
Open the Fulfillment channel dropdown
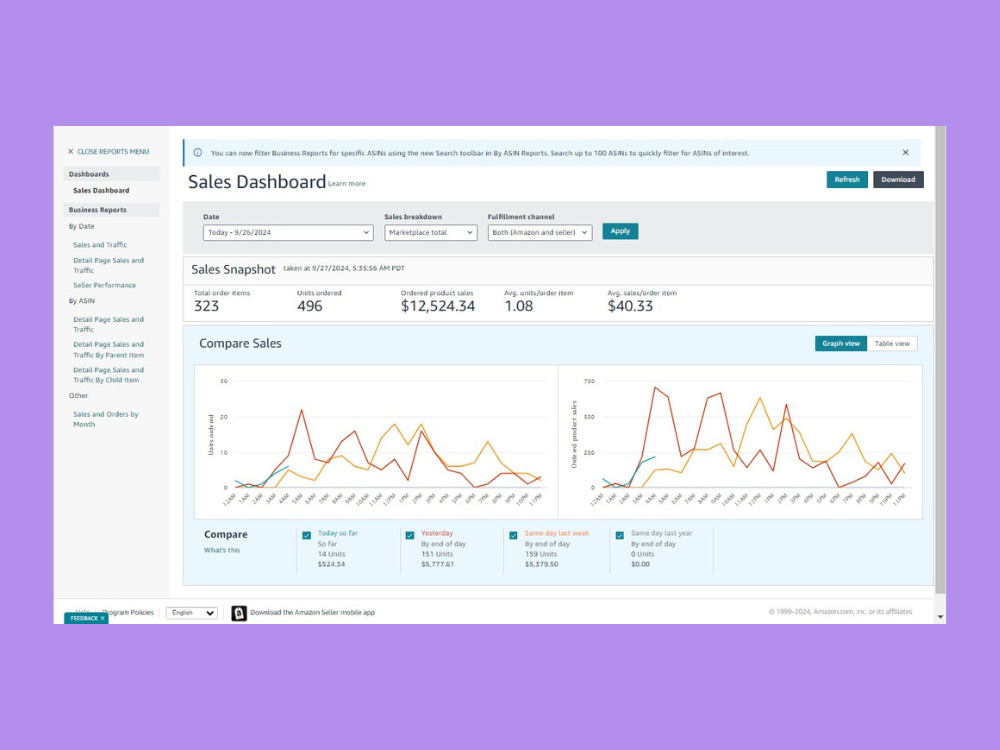coord(540,233)
